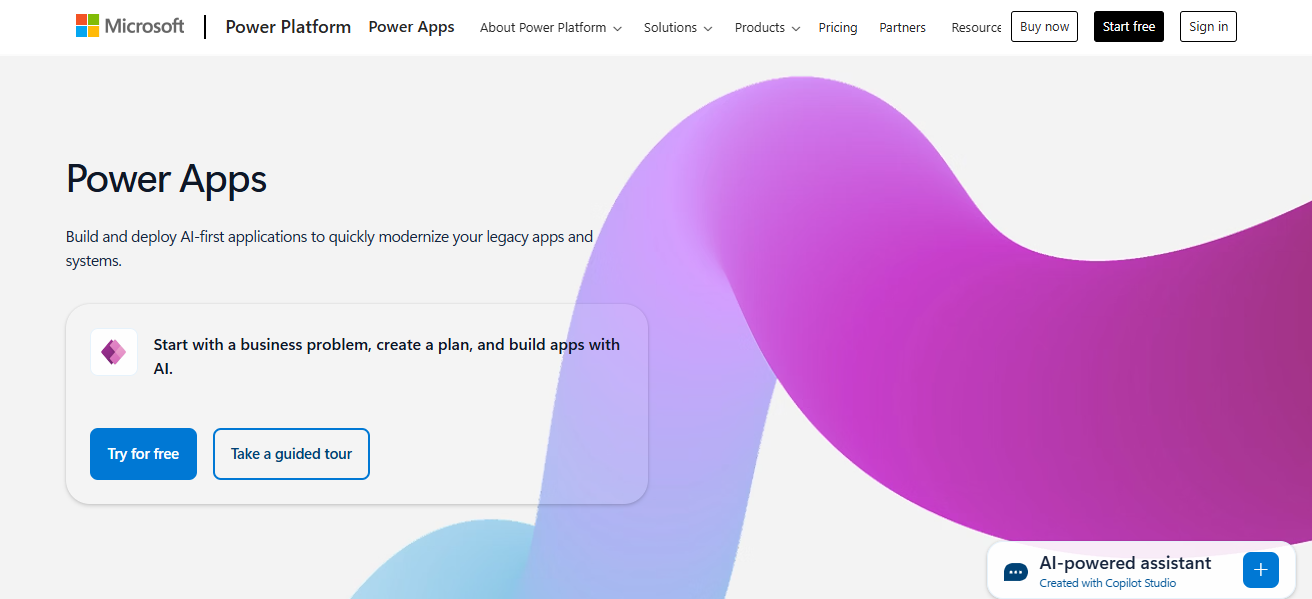Open the Resources menu item
The height and width of the screenshot is (599, 1312).
[x=977, y=28]
